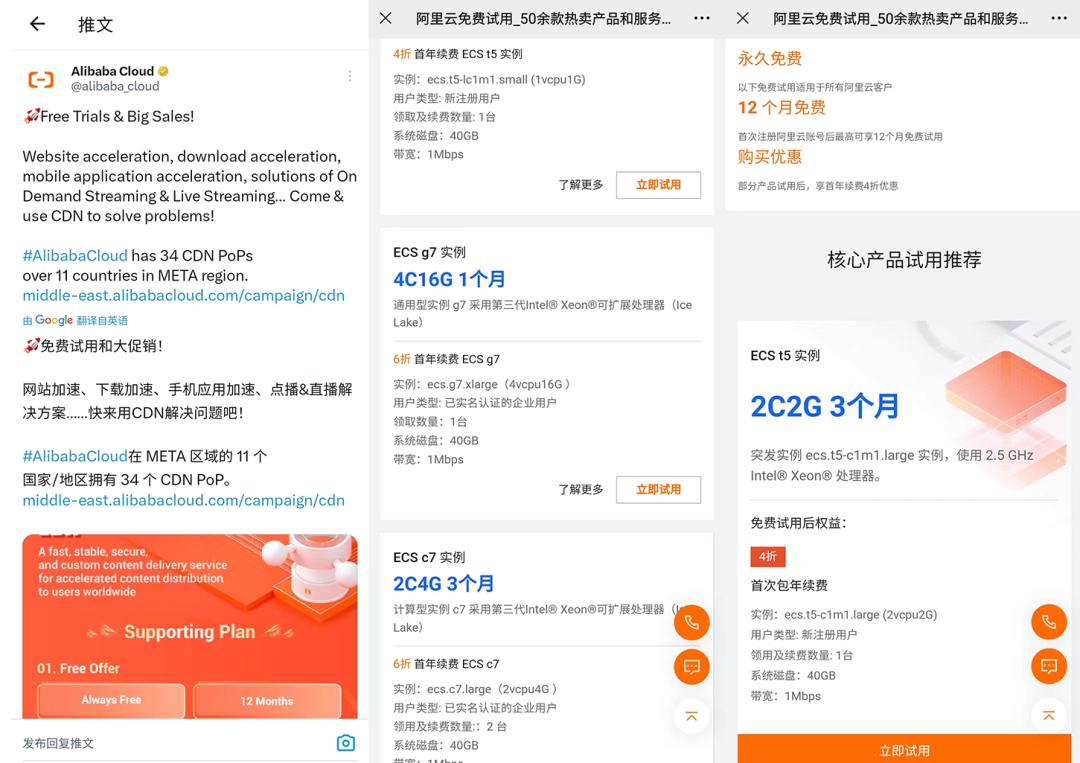The height and width of the screenshot is (763, 1080).
Task: Open tweet options three-dot menu
Action: [350, 76]
